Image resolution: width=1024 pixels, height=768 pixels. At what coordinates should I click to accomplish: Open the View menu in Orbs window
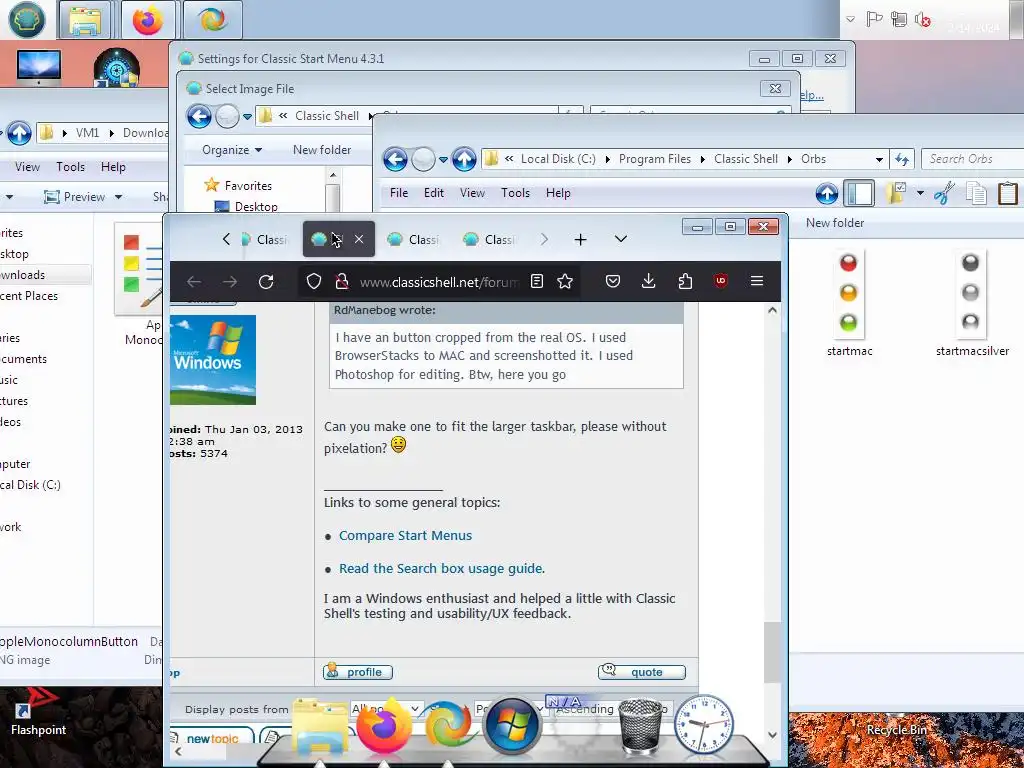(x=472, y=193)
